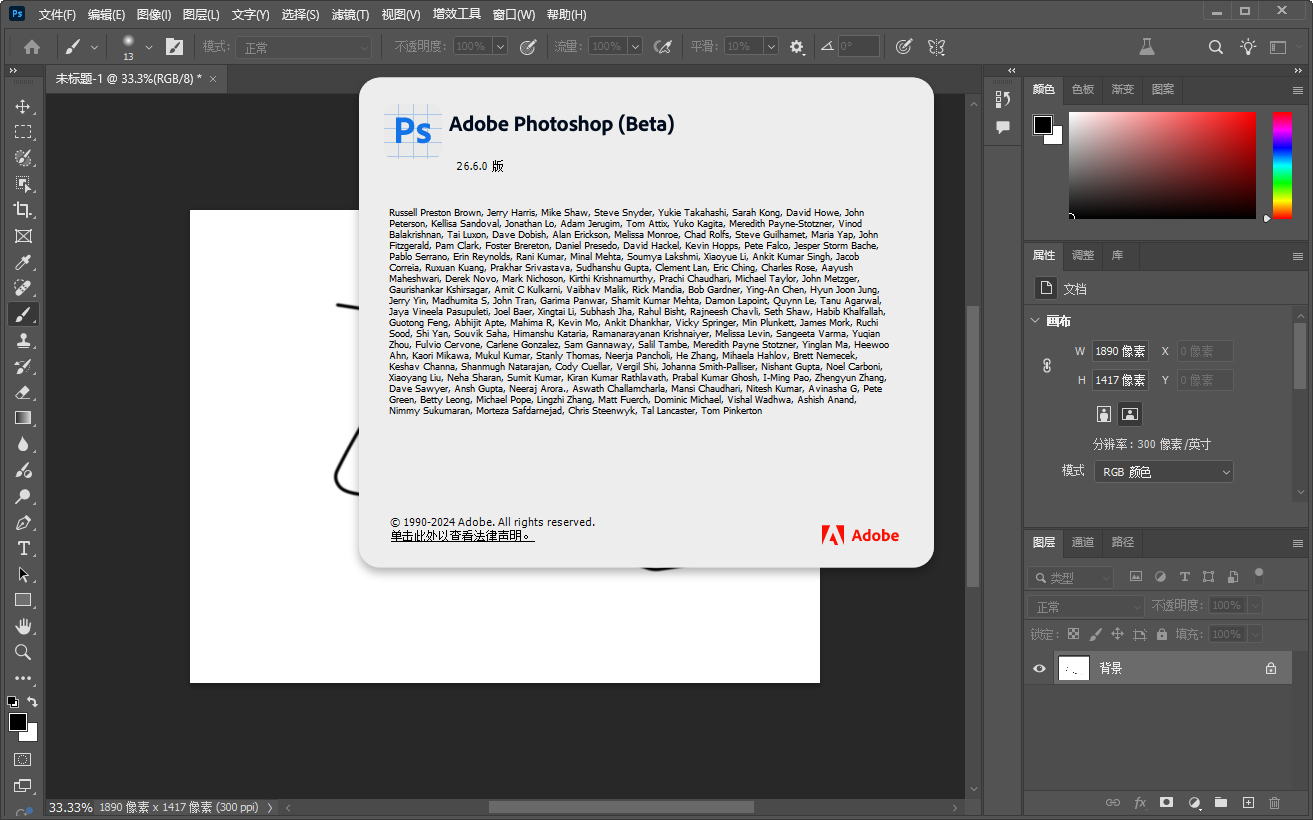The height and width of the screenshot is (820, 1313).
Task: Add a layer mask from Layers footer
Action: click(x=1166, y=802)
